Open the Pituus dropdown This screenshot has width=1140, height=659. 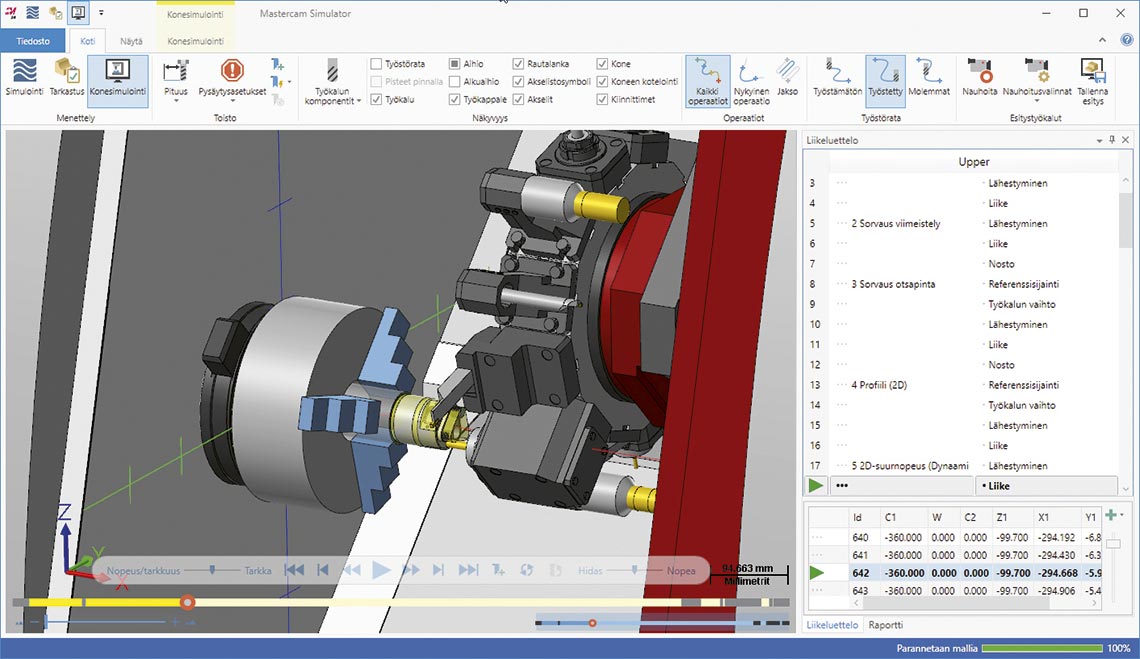pos(176,101)
